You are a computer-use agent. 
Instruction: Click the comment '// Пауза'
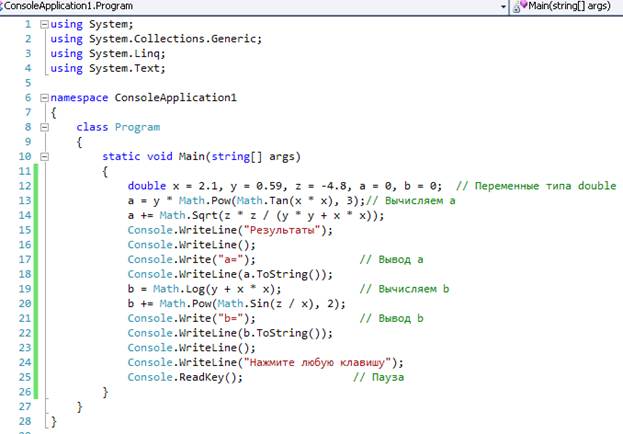378,377
